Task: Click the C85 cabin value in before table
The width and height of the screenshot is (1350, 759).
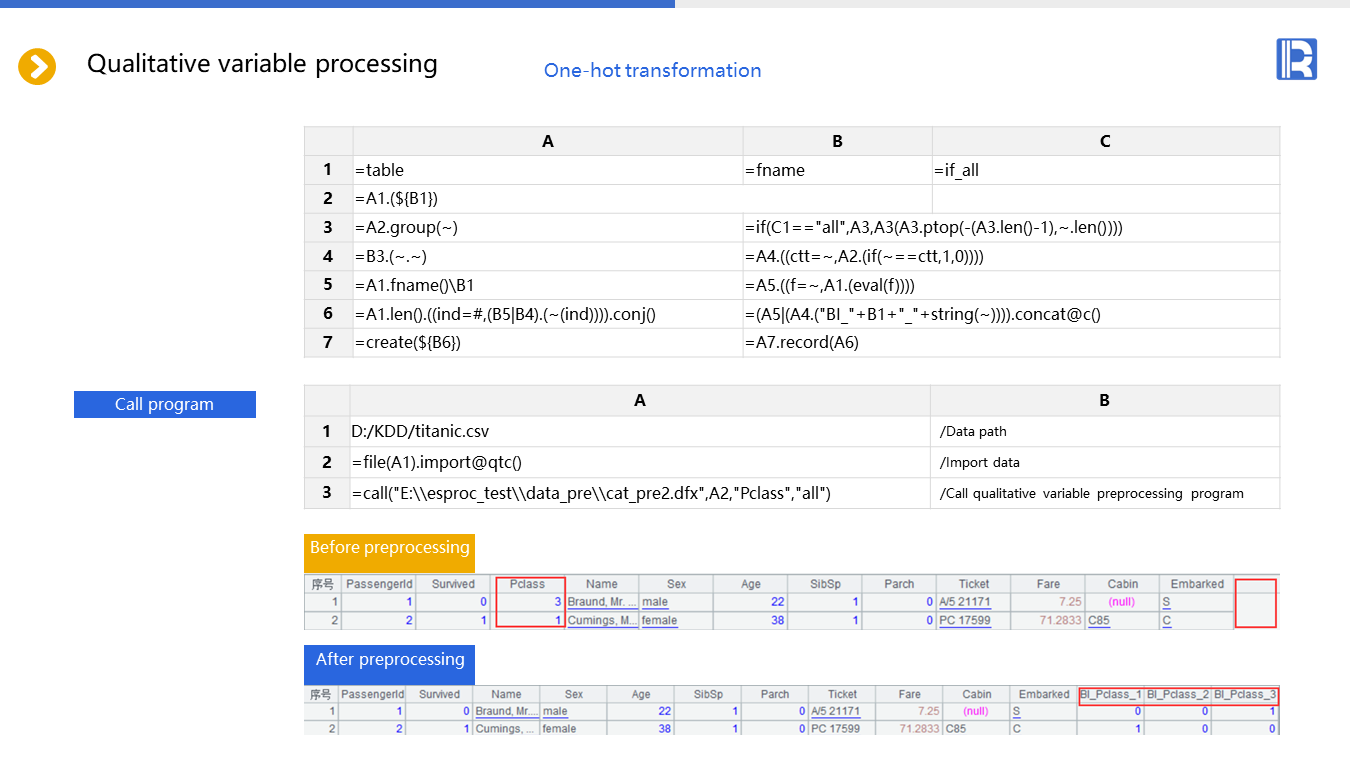Action: [x=1102, y=621]
